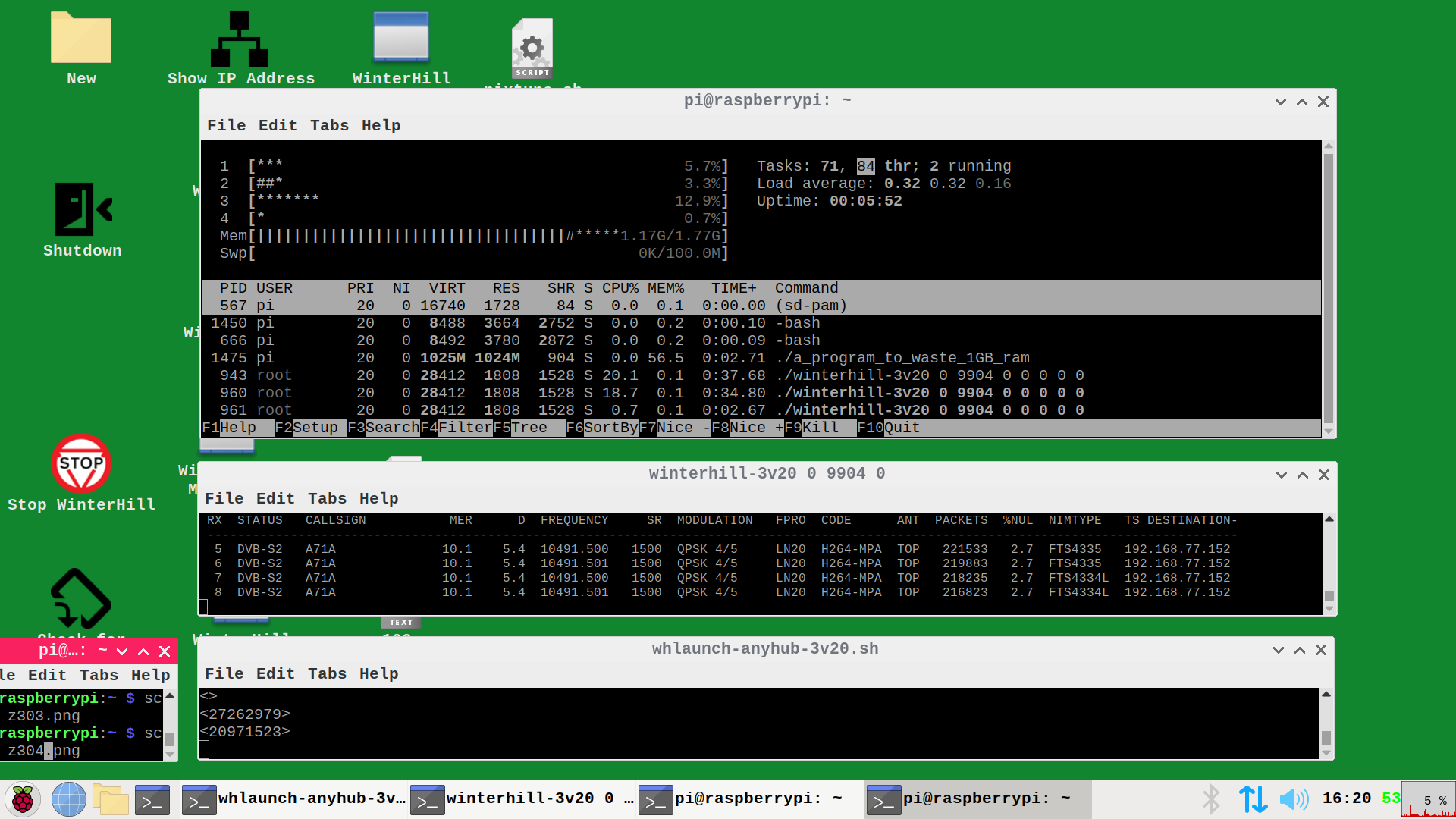Click F3 Search in htop footer
The image size is (1456, 819).
[x=384, y=428]
